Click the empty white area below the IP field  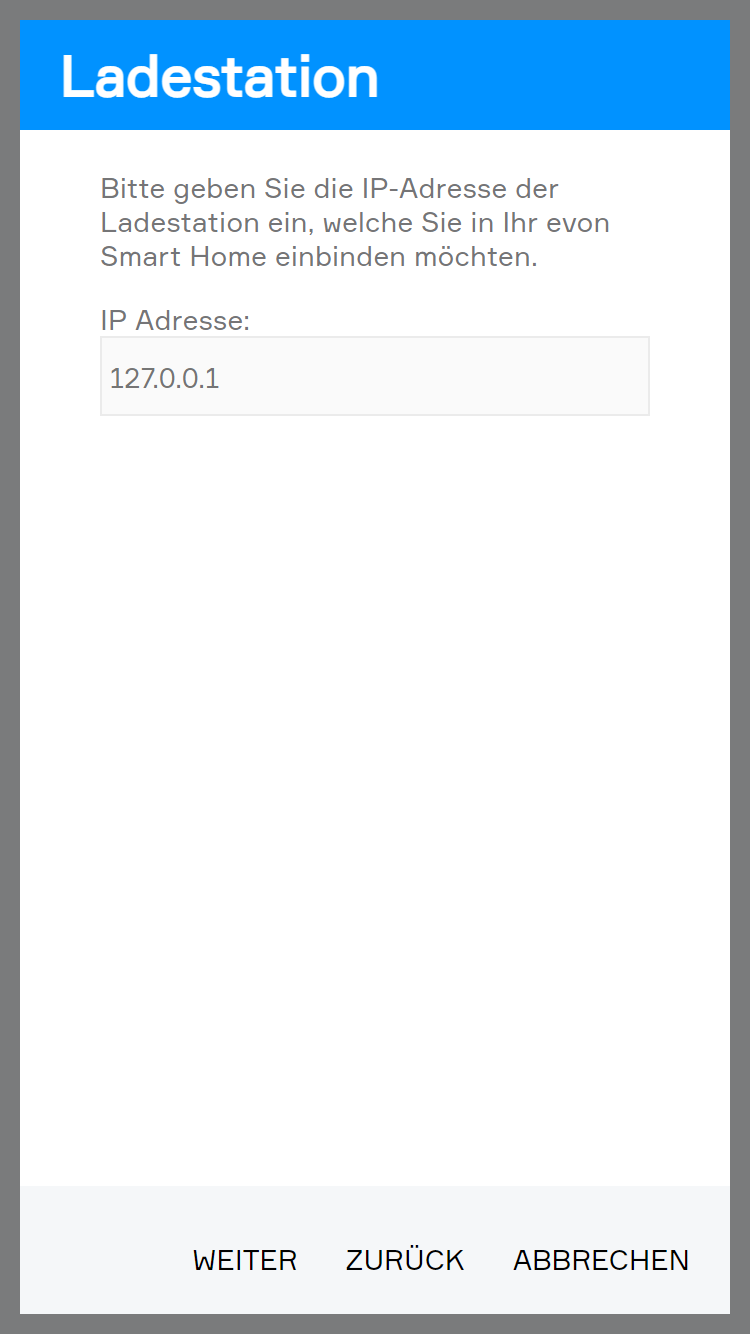pyautogui.click(x=375, y=800)
